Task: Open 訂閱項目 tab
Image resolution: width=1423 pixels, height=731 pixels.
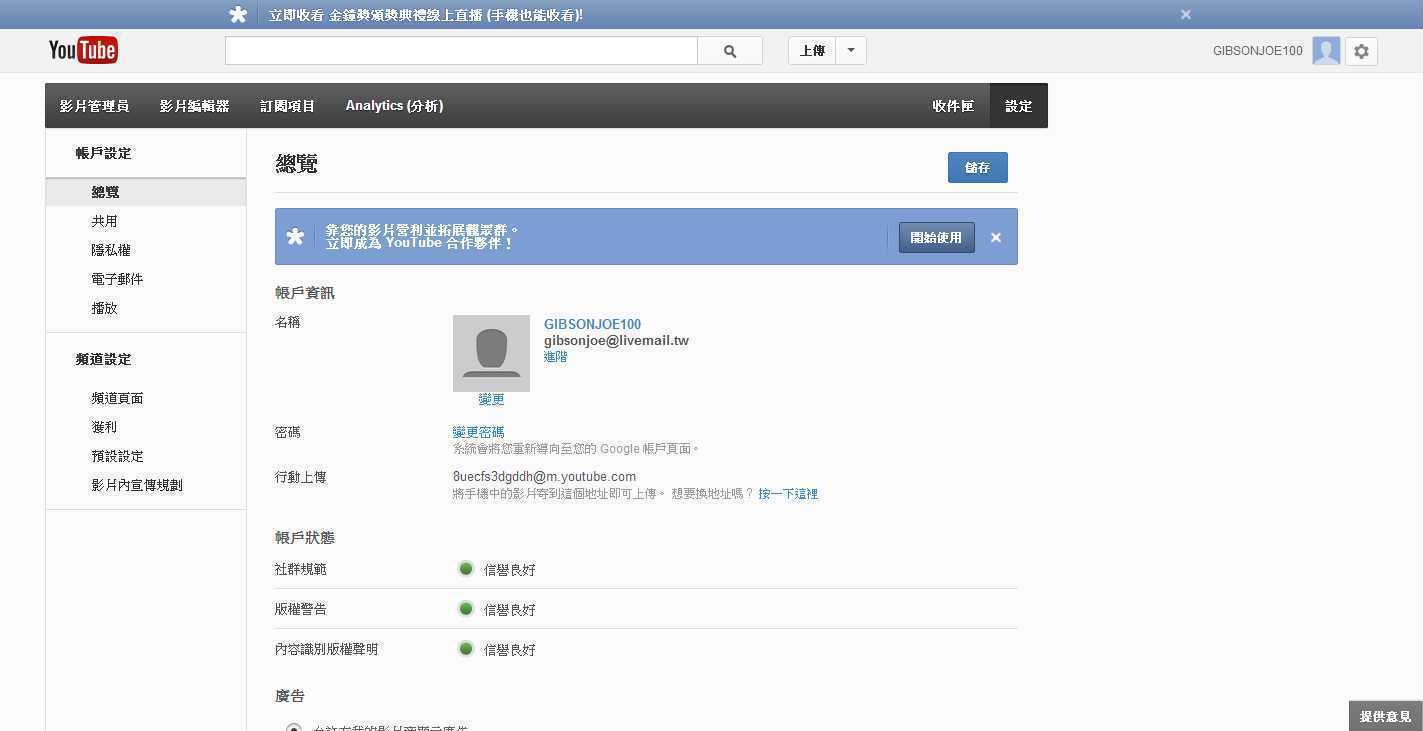Action: [288, 106]
